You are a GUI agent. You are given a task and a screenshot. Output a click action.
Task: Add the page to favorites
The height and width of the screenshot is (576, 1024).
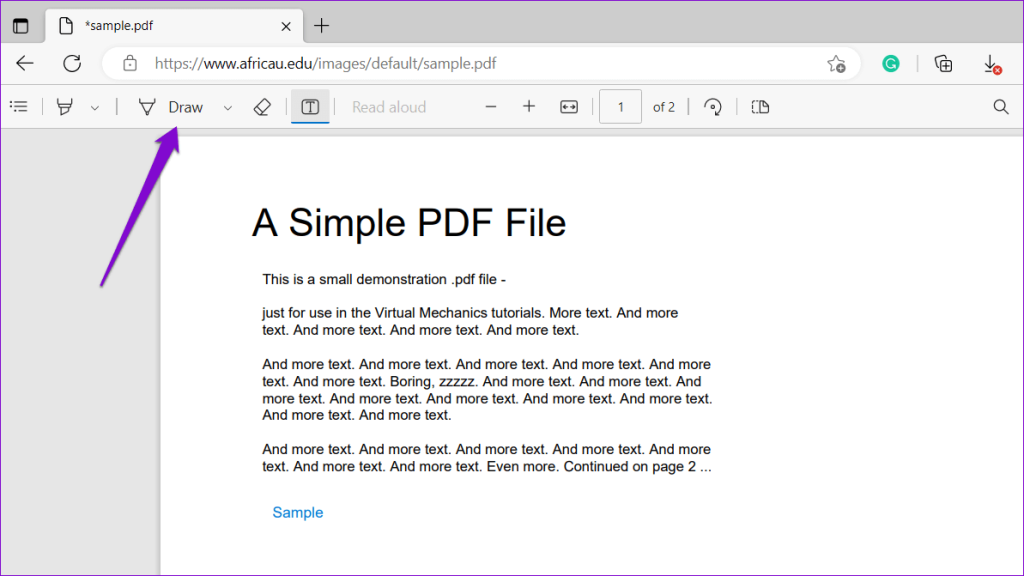837,62
